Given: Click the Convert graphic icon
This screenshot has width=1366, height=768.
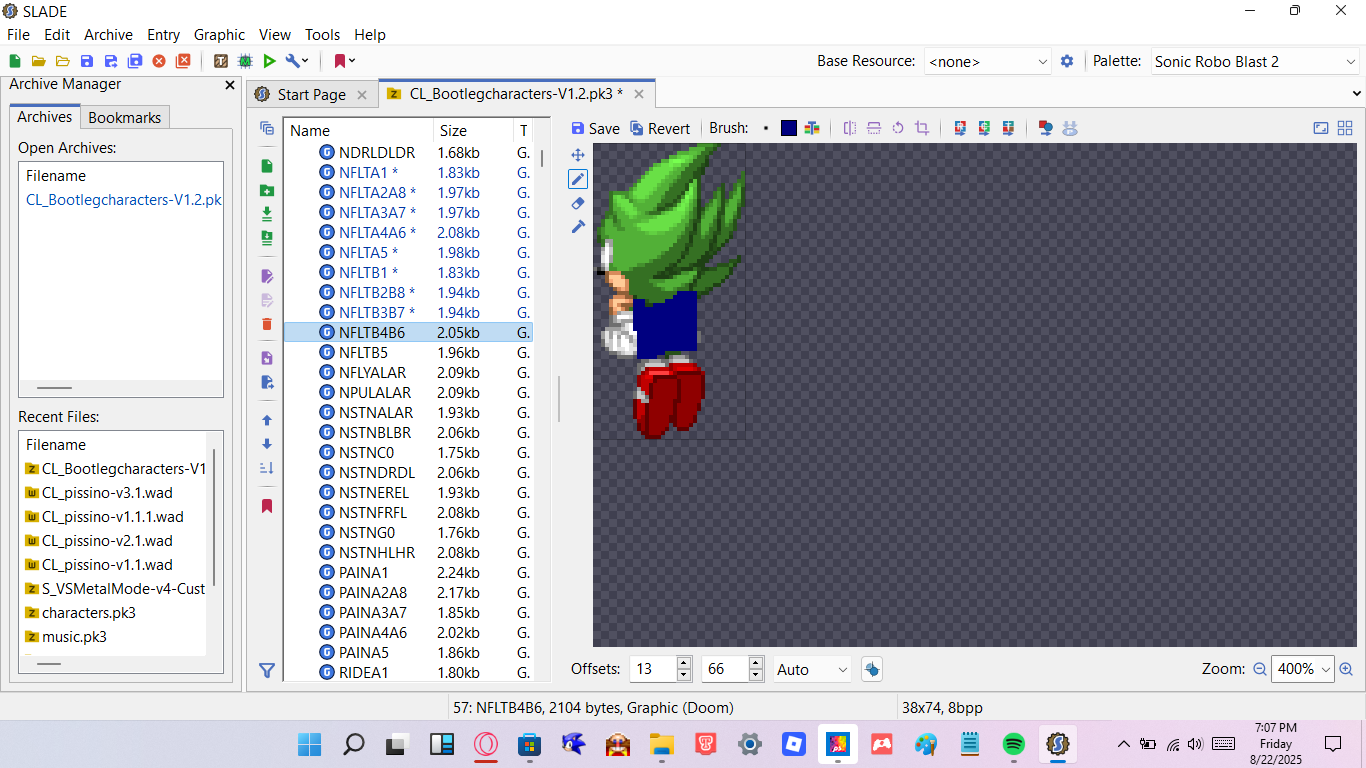Looking at the screenshot, I should [x=1046, y=128].
